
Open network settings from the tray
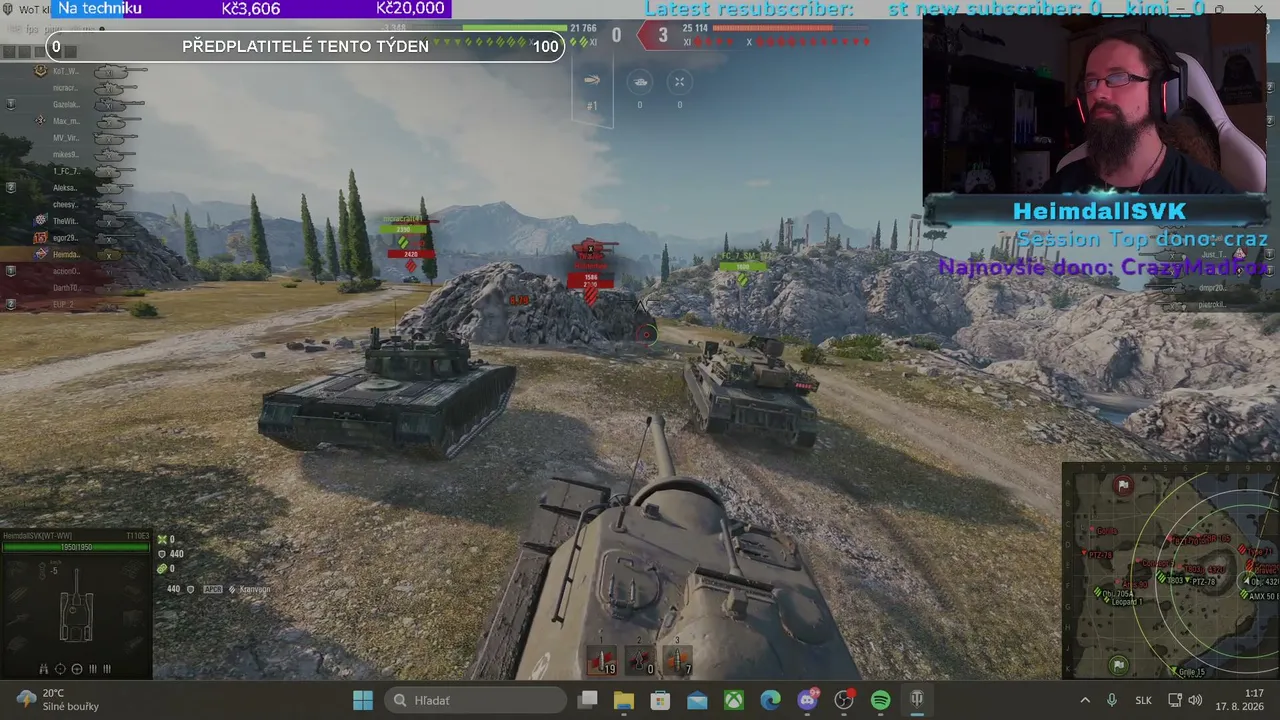coord(1176,700)
